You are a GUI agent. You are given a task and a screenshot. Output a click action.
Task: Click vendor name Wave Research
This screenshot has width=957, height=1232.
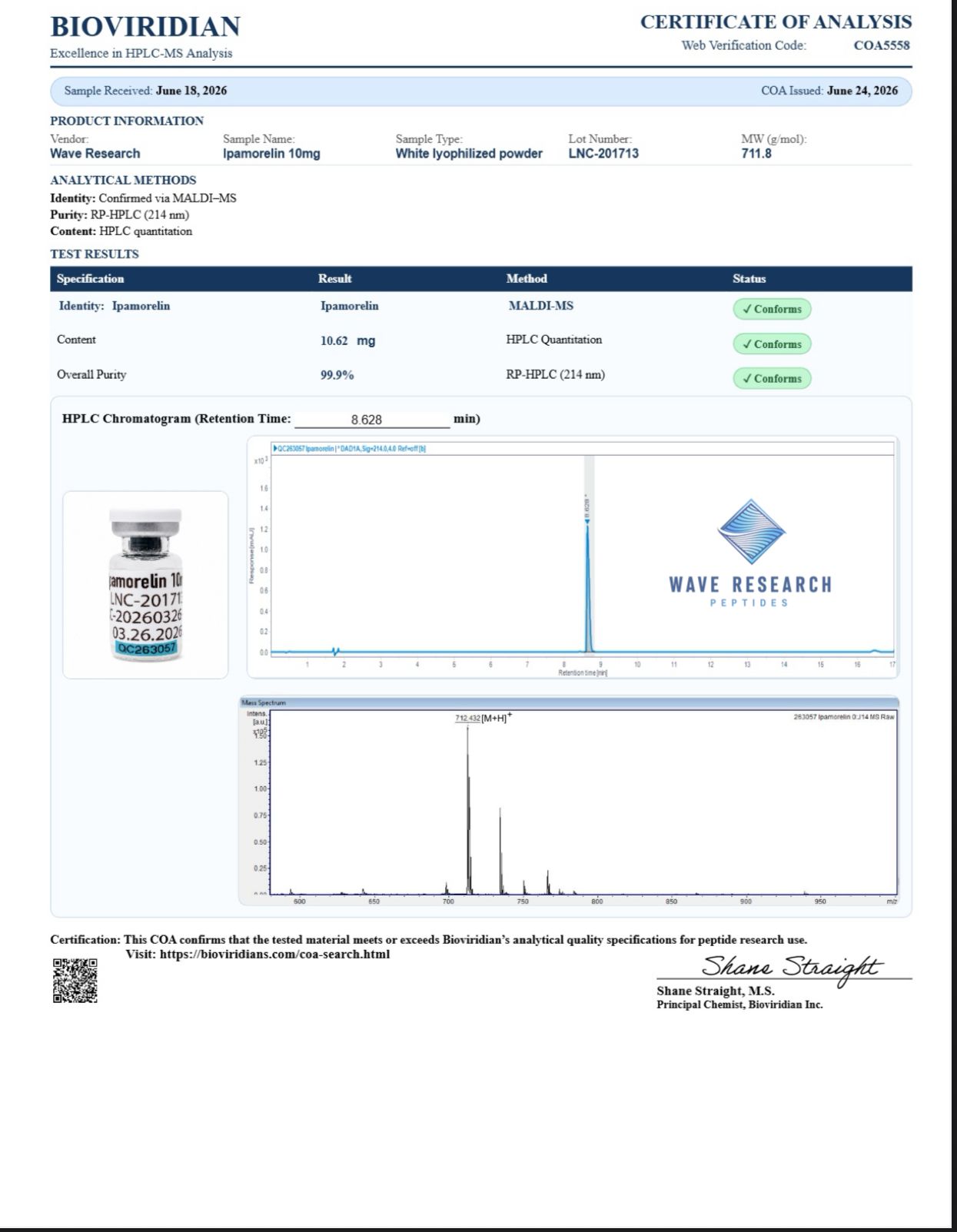click(95, 153)
